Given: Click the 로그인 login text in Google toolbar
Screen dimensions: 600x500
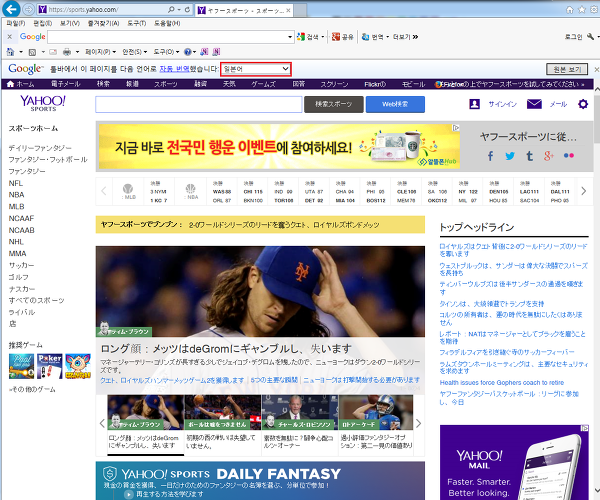Looking at the screenshot, I should click(574, 37).
